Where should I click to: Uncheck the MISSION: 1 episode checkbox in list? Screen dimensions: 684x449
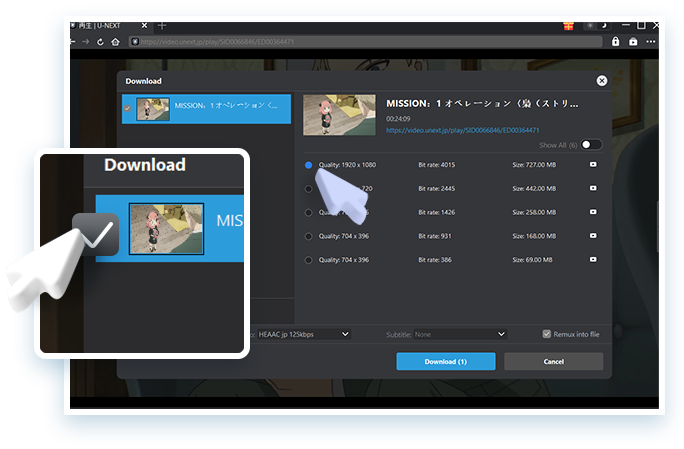point(127,109)
